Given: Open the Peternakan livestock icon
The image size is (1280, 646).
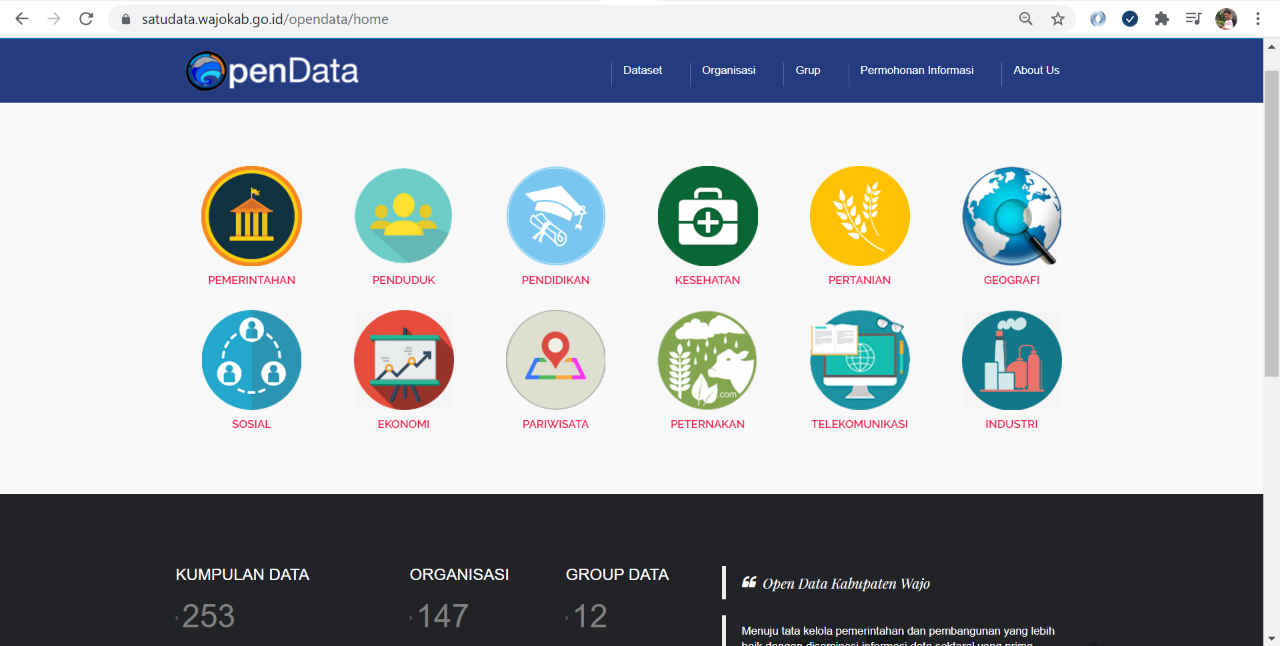Looking at the screenshot, I should coord(707,360).
